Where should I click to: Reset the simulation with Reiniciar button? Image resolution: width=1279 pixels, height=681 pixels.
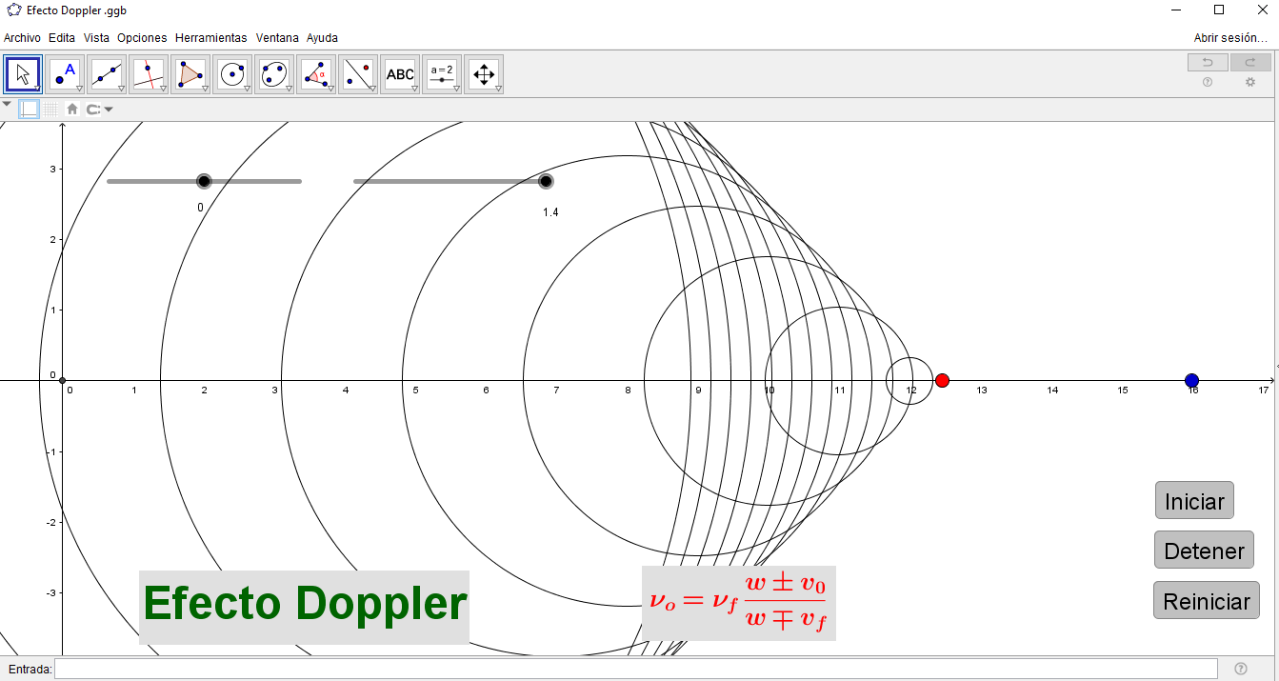[x=1207, y=601]
